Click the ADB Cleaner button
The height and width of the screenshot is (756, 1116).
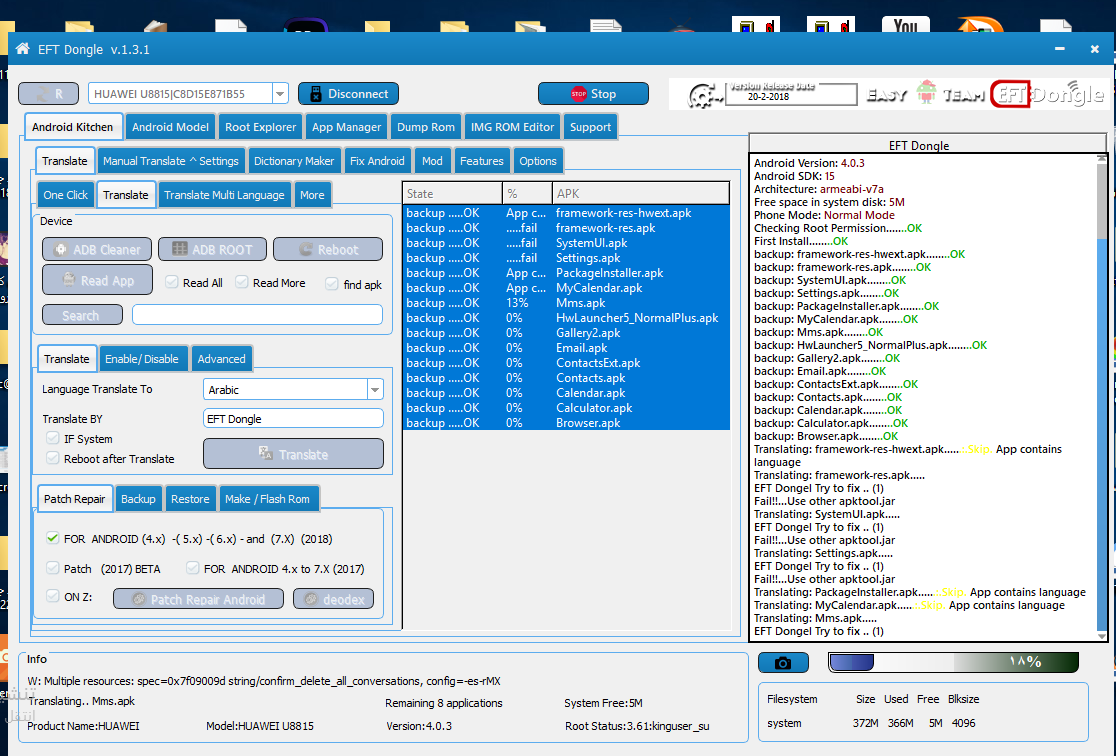click(97, 249)
